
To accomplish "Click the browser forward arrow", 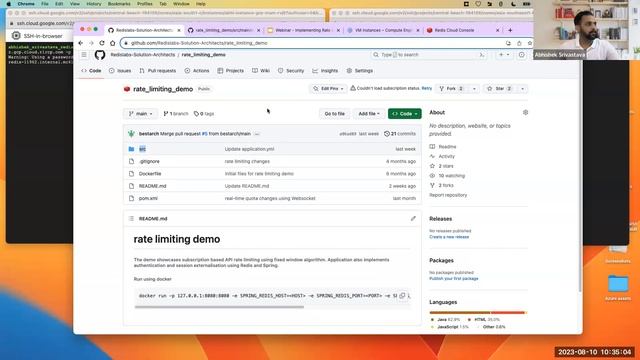I will pos(91,43).
